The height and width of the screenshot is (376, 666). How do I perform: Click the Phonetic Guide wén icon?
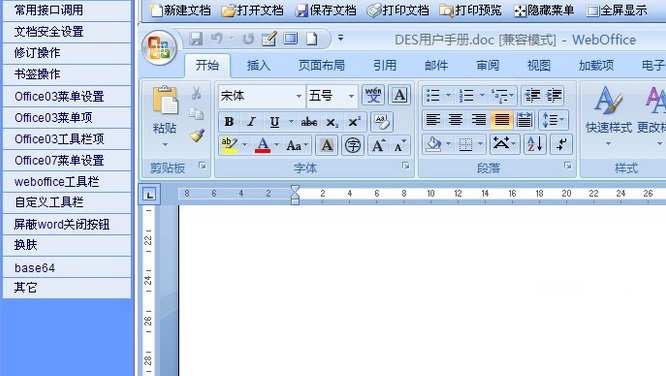tap(373, 95)
